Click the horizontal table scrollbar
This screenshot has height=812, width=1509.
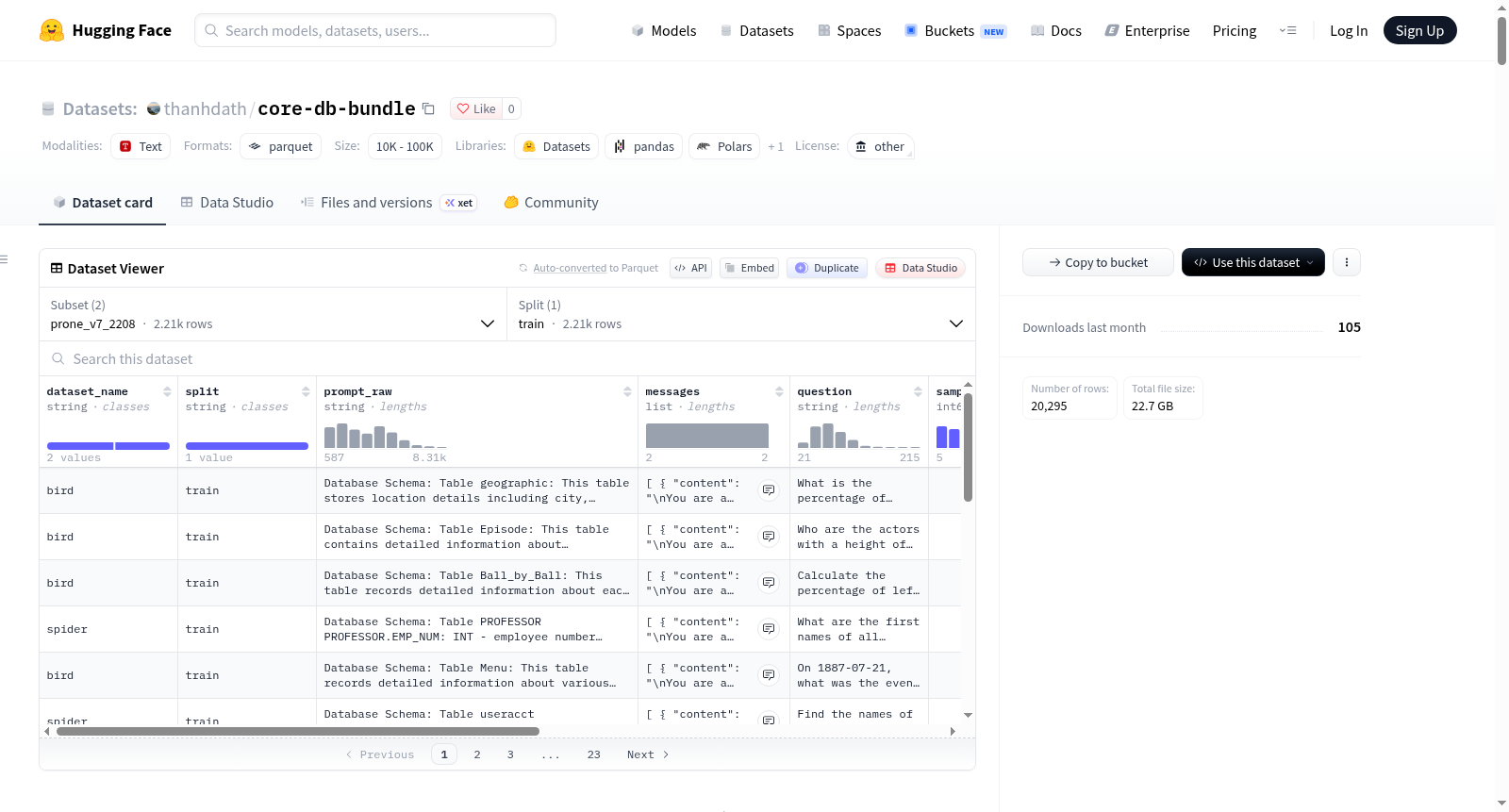297,731
